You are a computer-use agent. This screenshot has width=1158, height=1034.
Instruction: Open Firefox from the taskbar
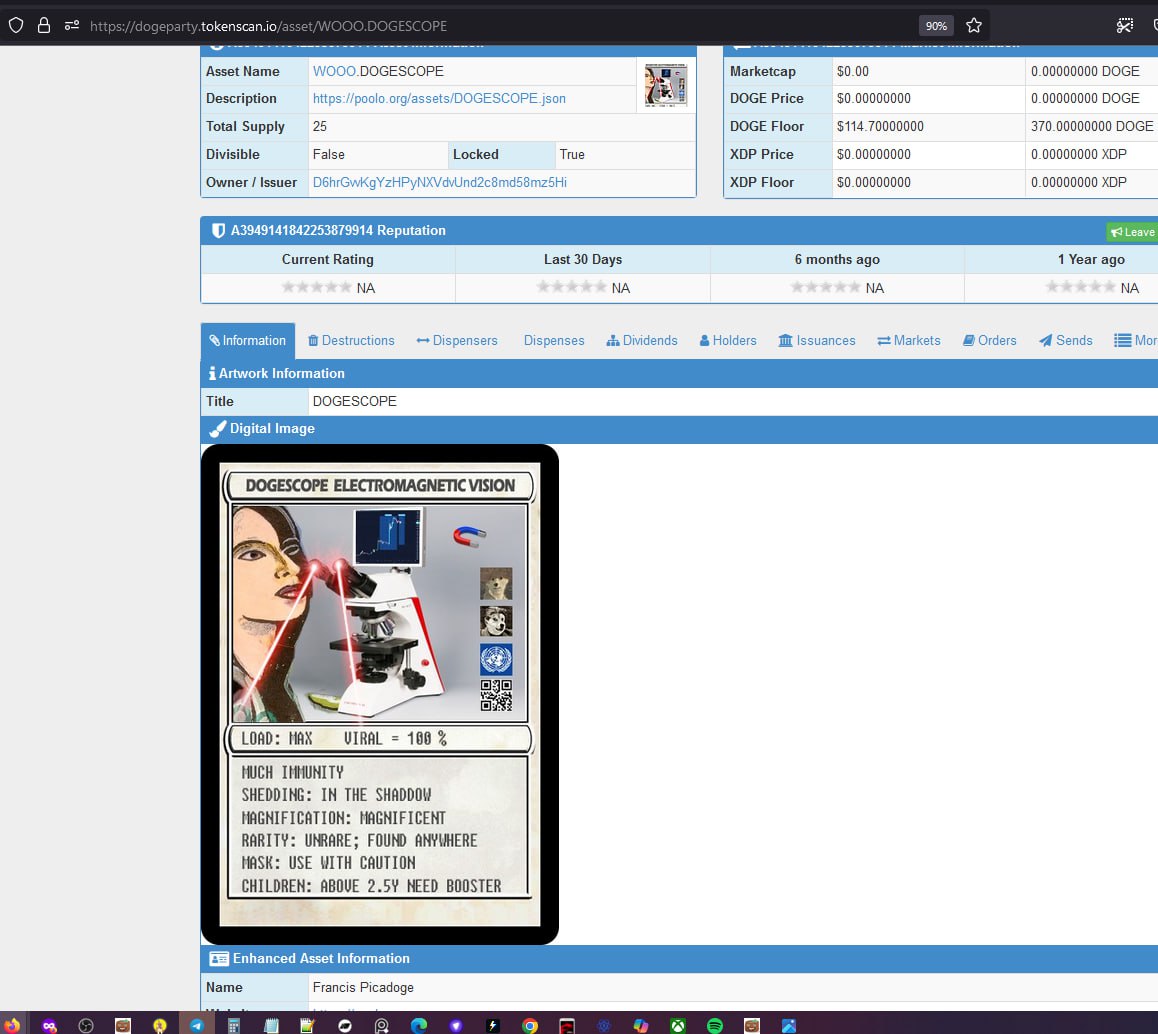point(12,1025)
